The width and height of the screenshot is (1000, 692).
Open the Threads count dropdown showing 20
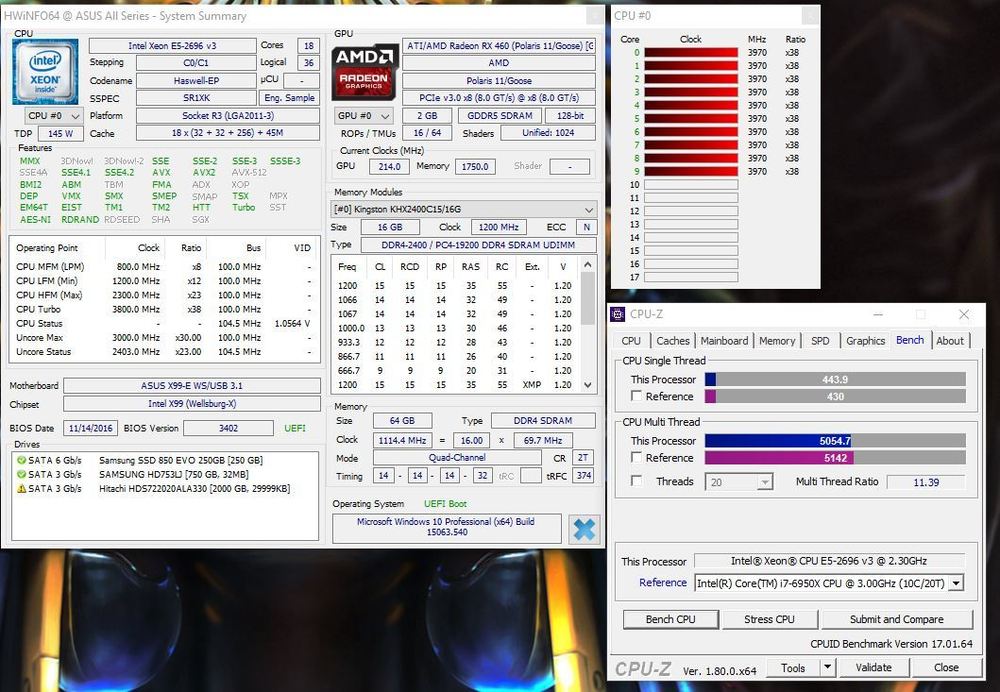click(x=765, y=482)
